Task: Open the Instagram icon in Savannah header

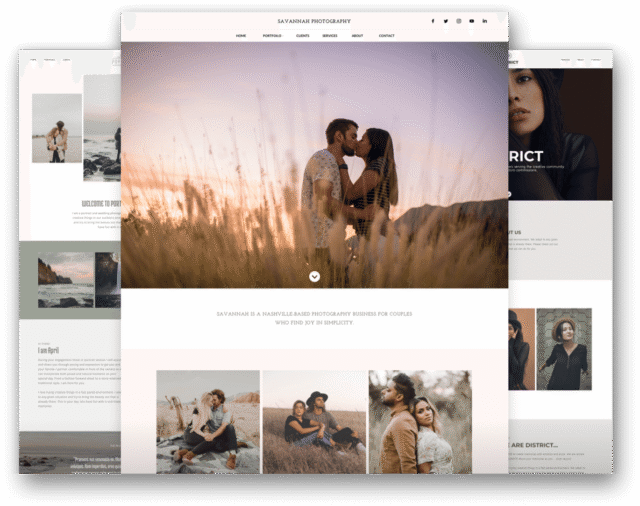Action: [459, 21]
